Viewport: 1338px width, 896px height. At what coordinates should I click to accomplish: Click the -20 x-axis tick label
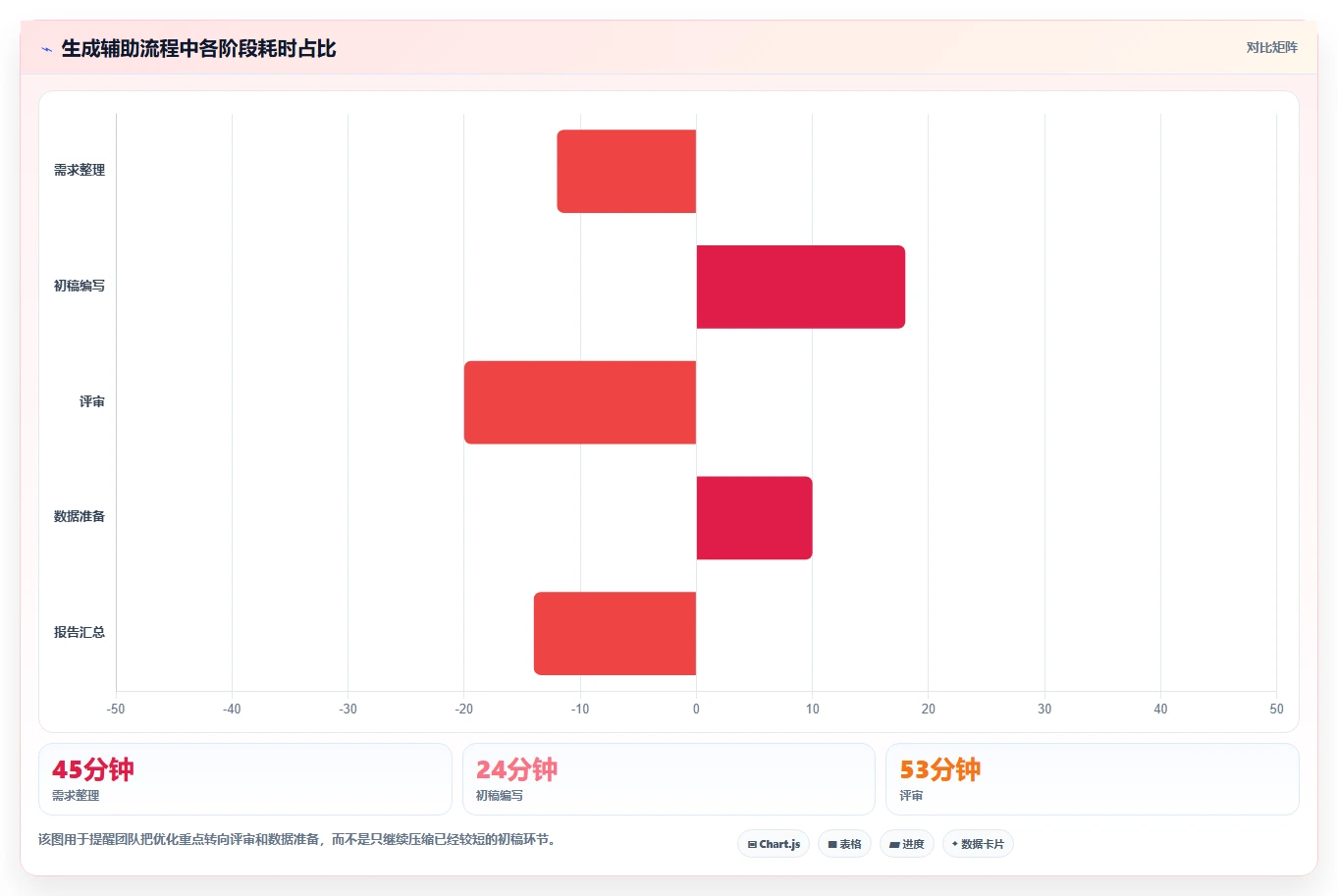[x=464, y=709]
